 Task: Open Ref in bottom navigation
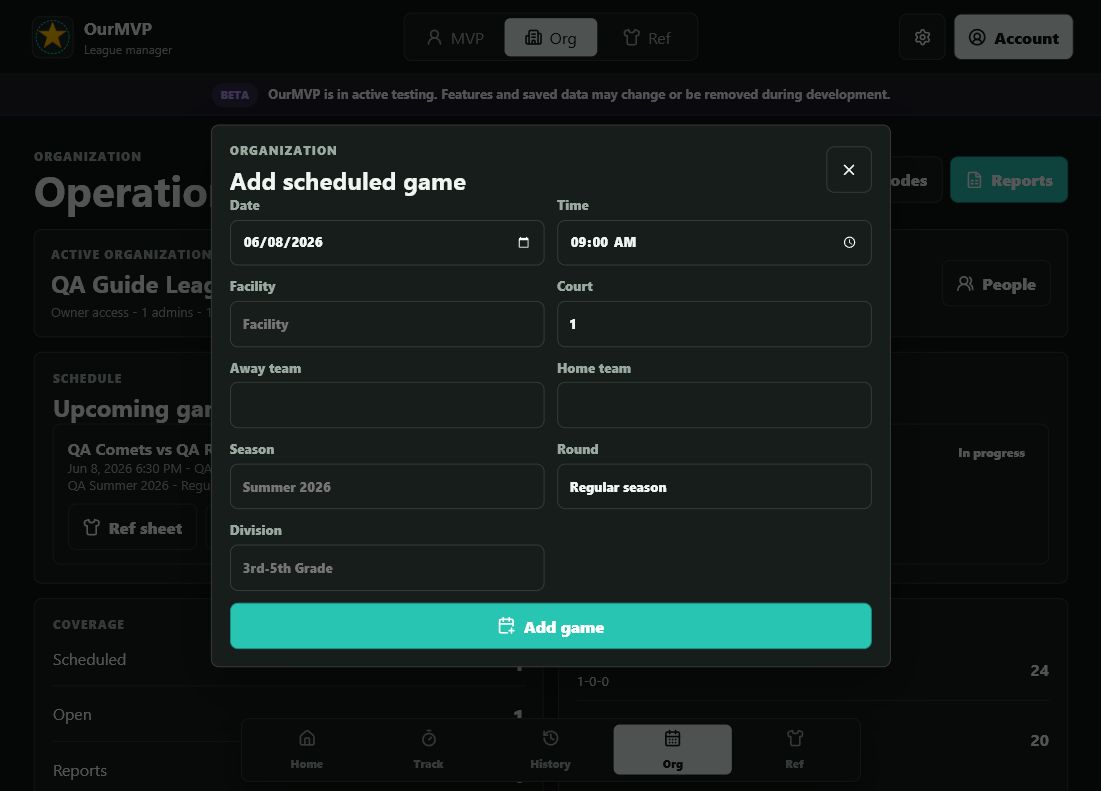tap(794, 750)
